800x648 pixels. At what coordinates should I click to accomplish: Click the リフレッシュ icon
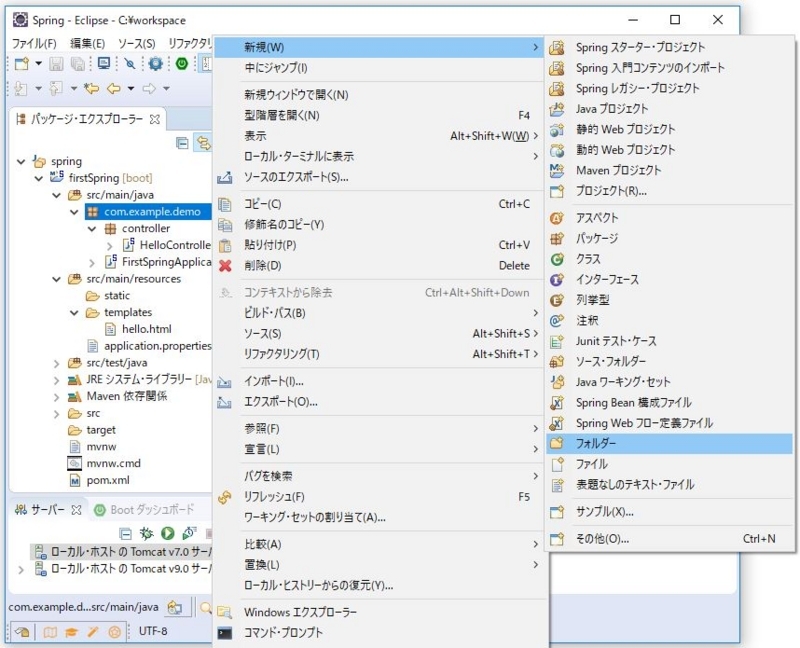pyautogui.click(x=225, y=497)
